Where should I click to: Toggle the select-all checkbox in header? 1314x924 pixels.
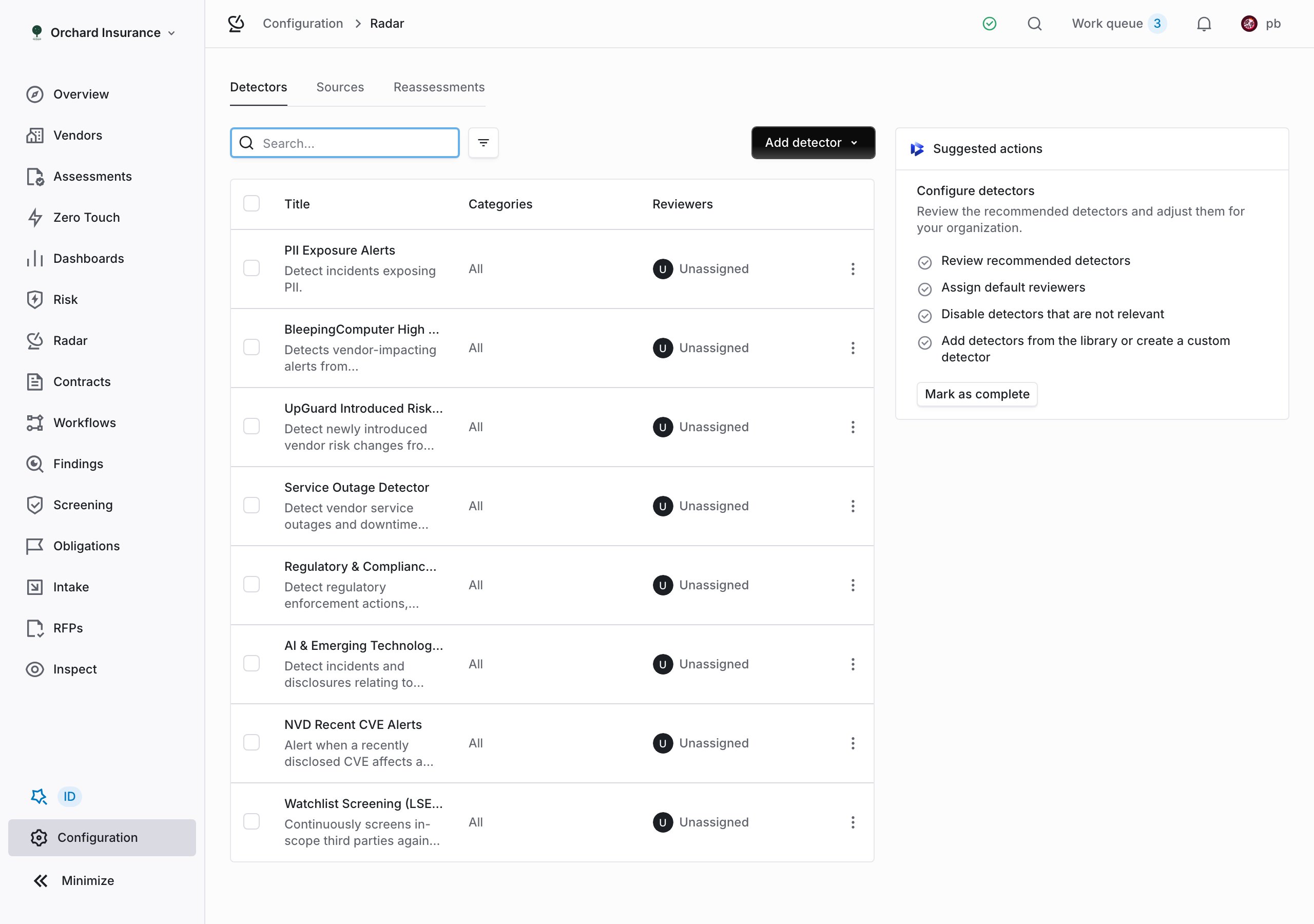251,204
